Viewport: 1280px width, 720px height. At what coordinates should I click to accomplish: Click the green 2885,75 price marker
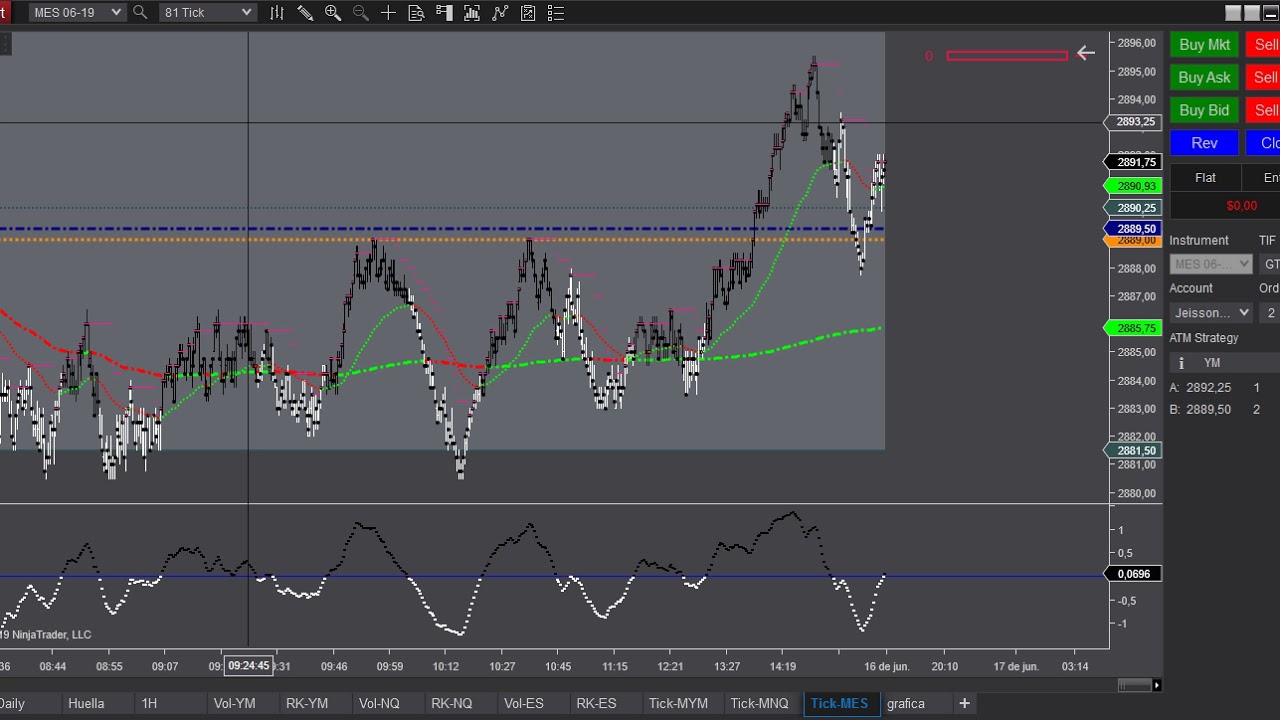tap(1135, 328)
